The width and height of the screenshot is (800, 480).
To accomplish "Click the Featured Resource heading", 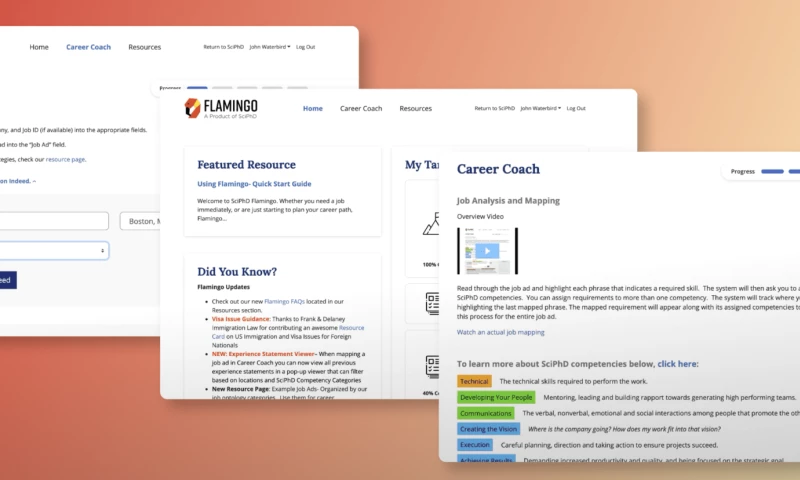I will tap(246, 165).
